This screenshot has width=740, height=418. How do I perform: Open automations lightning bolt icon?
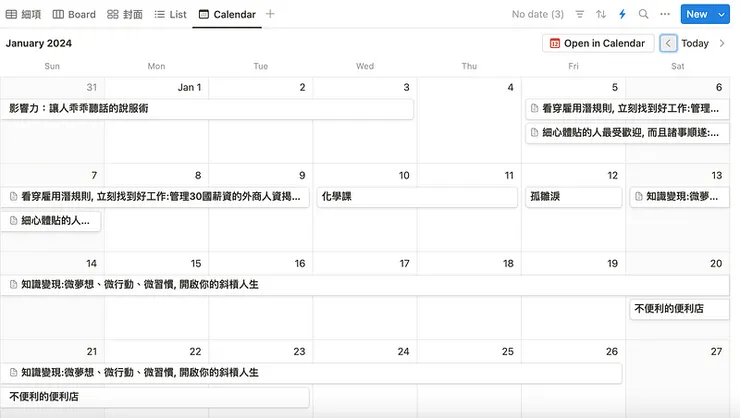[622, 14]
